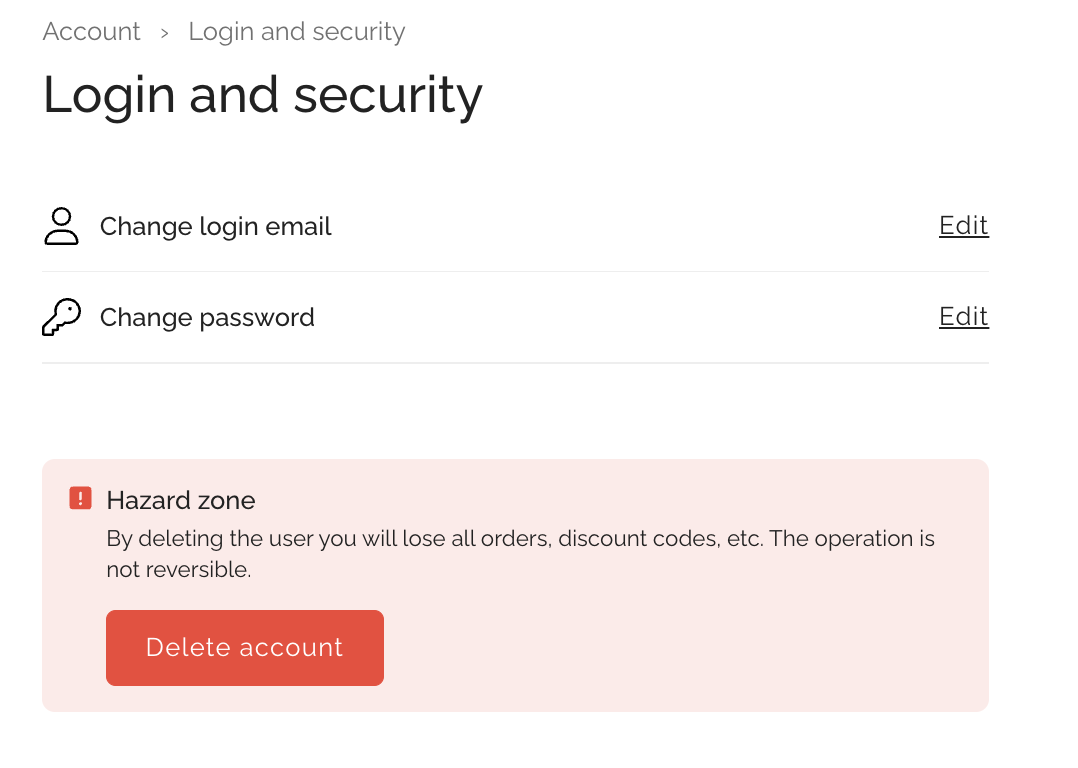Click divider line below Change password
Image resolution: width=1078 pixels, height=768 pixels.
coord(515,362)
